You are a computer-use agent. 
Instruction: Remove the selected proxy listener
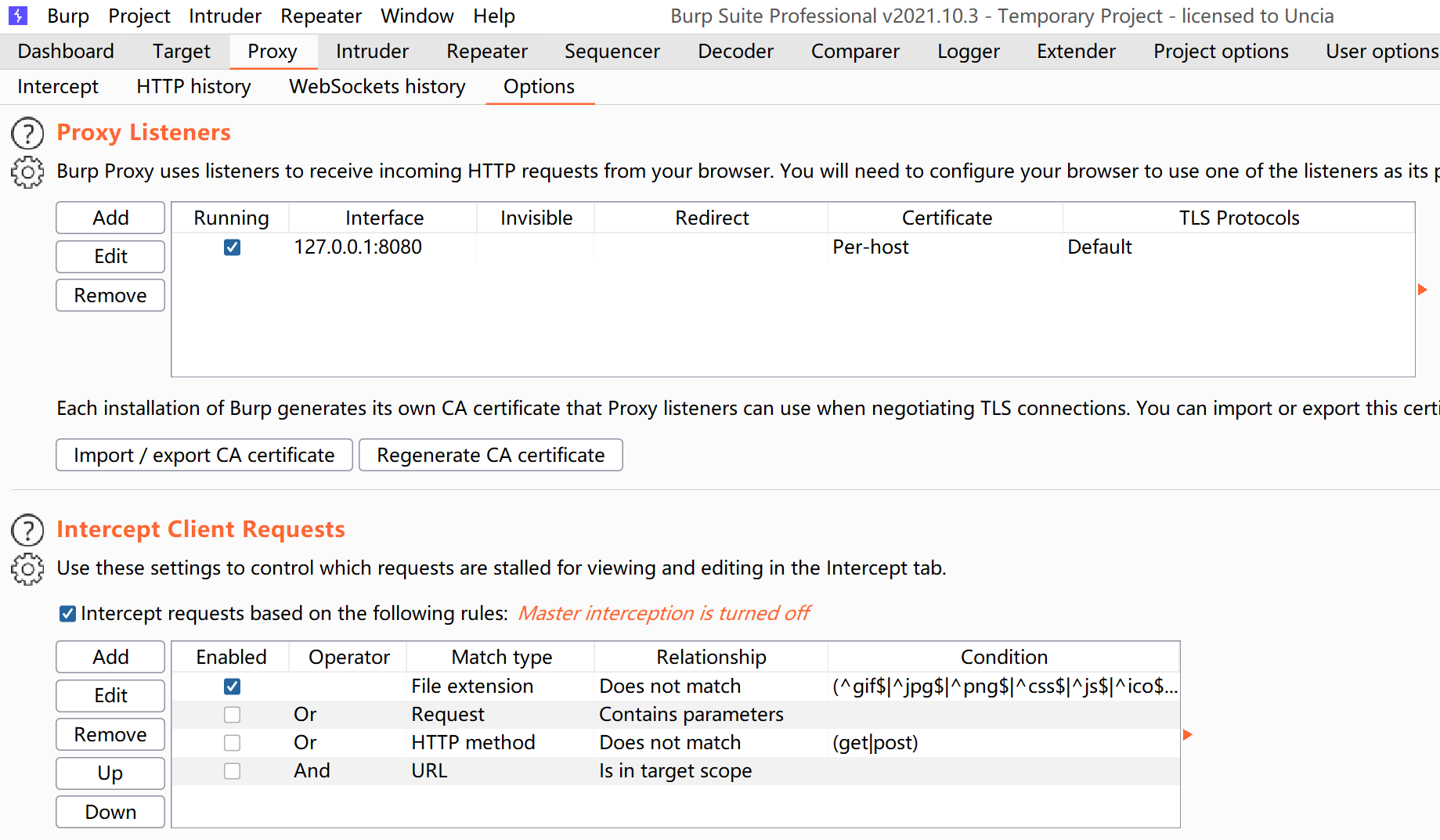[x=110, y=296]
